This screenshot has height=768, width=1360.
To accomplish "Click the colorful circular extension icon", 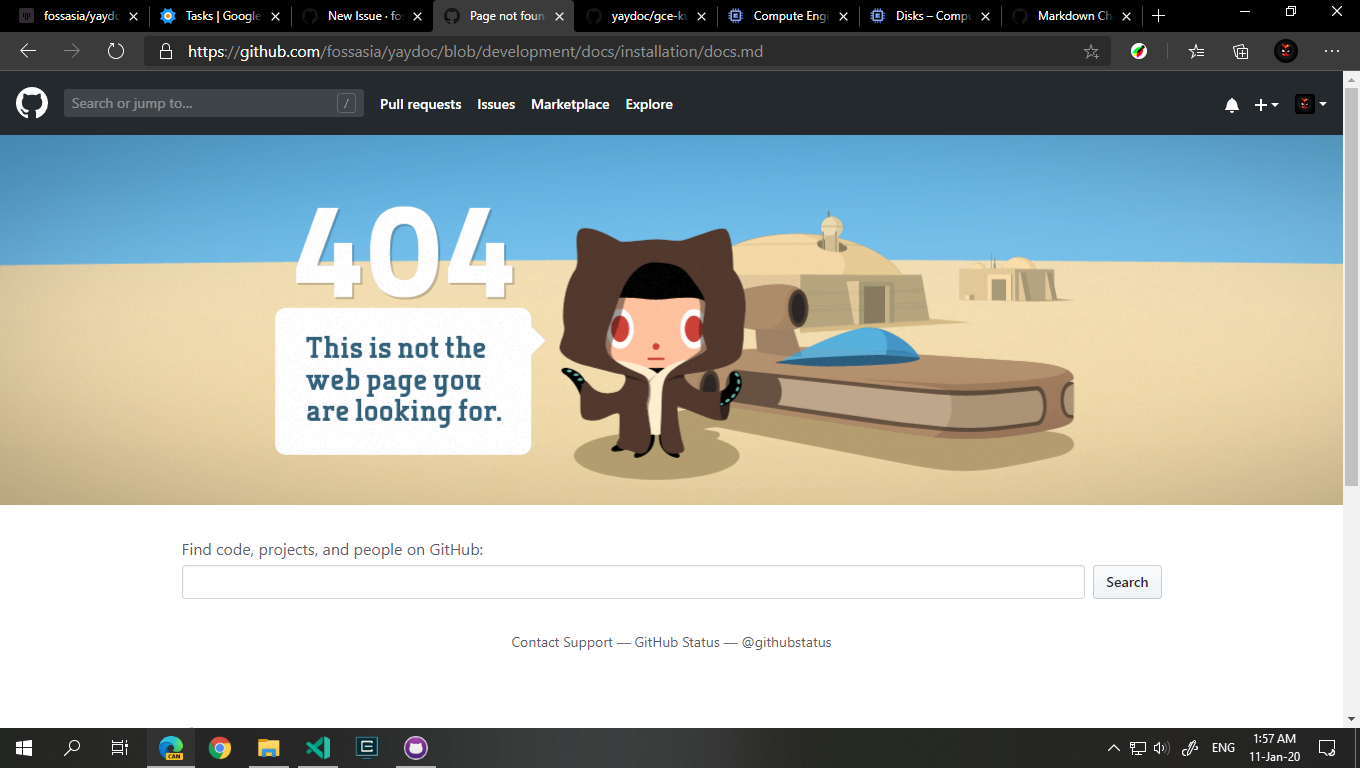I will coord(1139,51).
